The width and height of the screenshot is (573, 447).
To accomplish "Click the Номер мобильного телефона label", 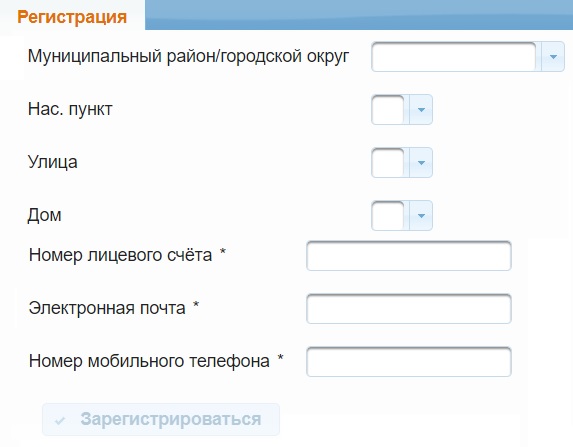I will 149,361.
